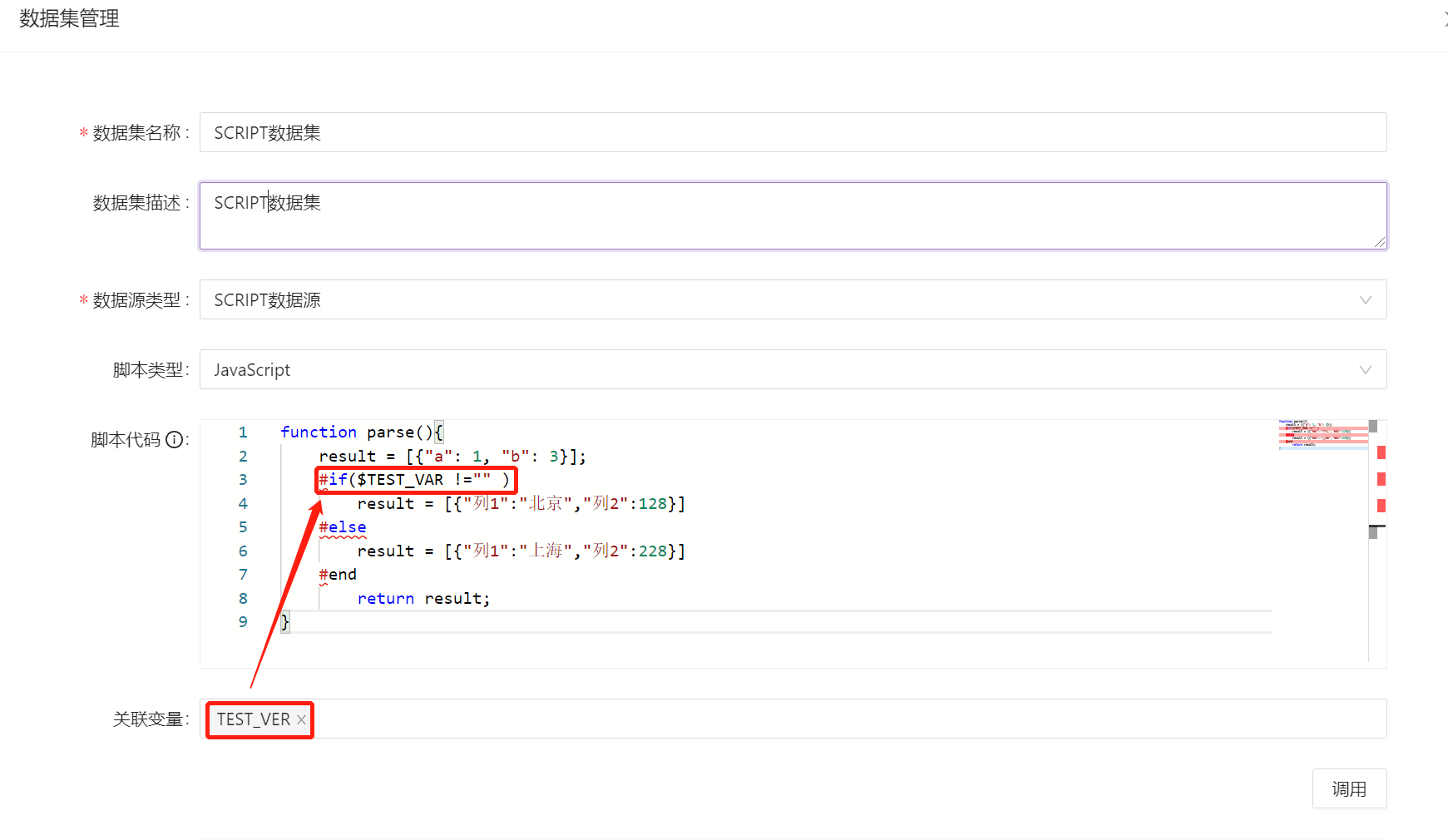Click the line with #if($TEST_VAR
The image size is (1448, 840).
point(414,480)
